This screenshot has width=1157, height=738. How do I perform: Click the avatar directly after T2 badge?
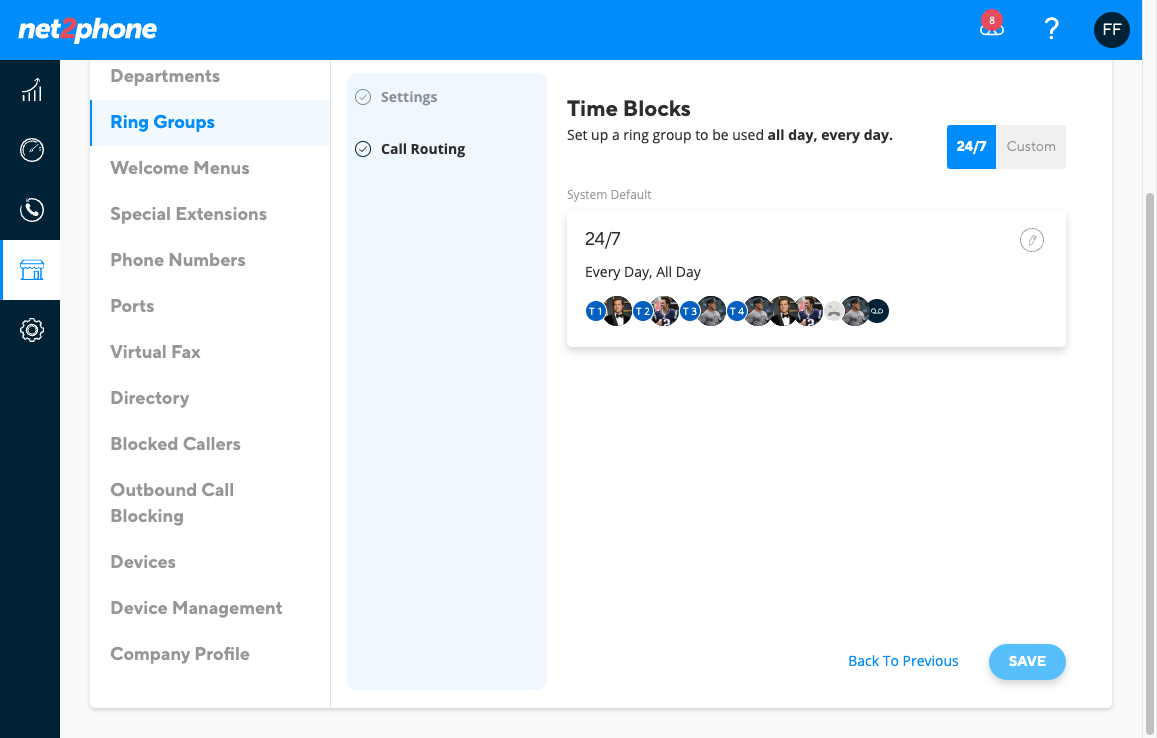666,311
